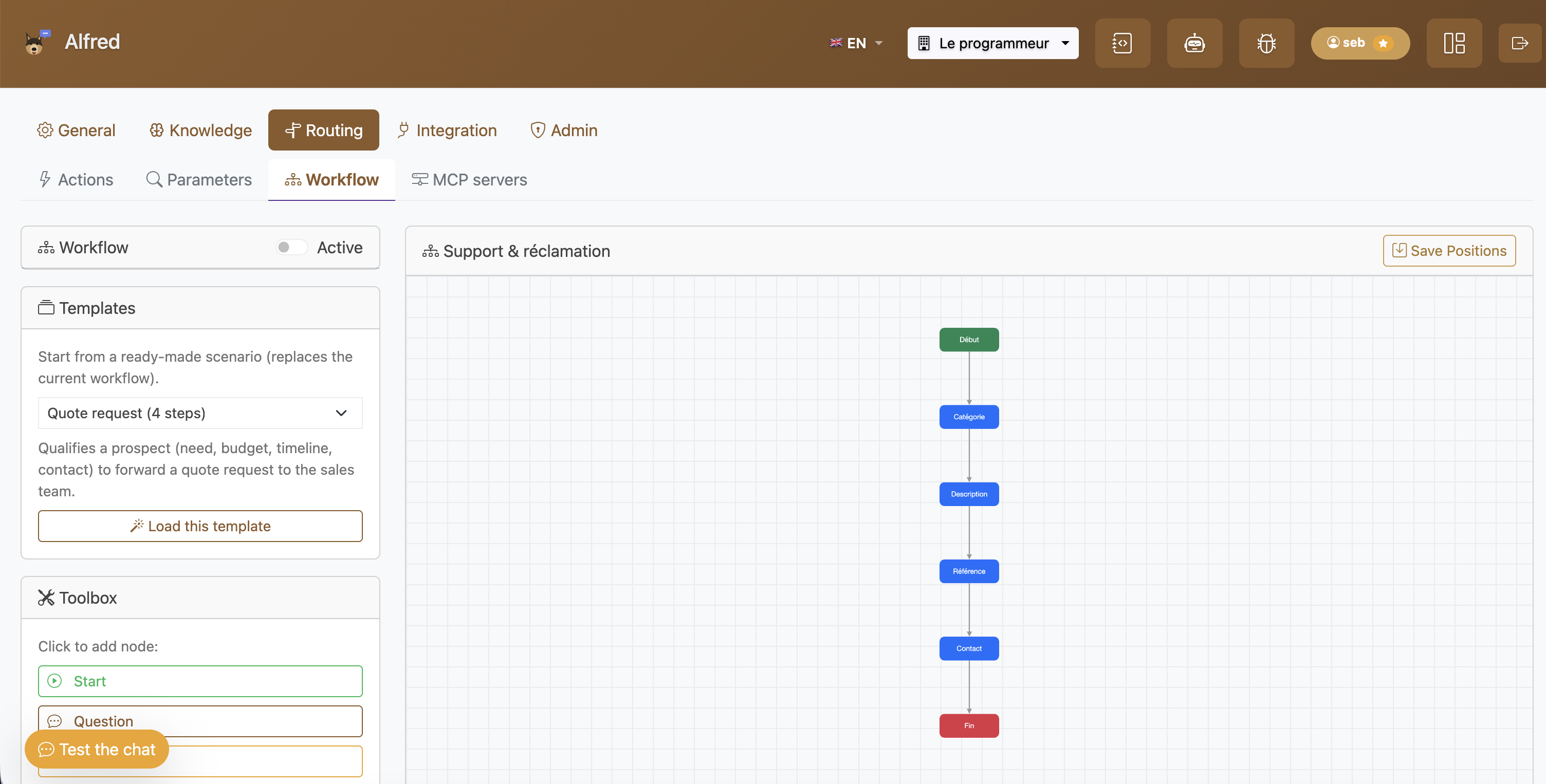Click the Question node chat bubble icon

click(x=54, y=721)
